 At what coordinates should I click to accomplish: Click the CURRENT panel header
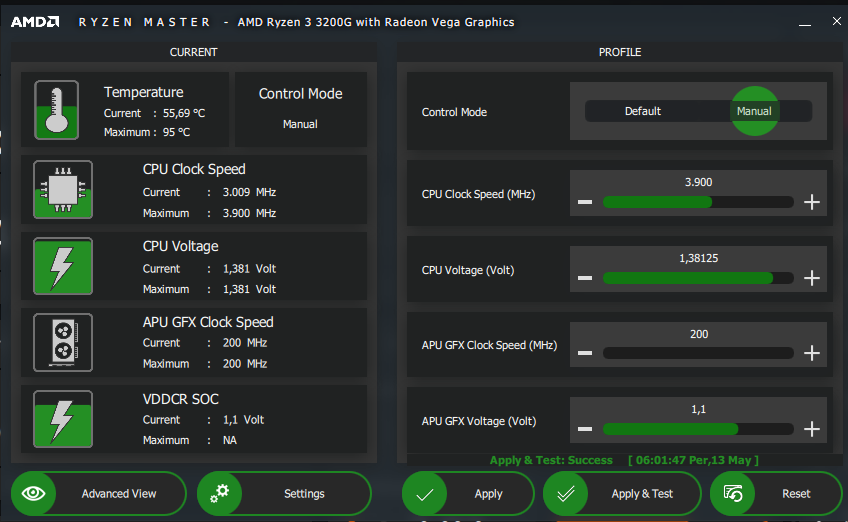coord(194,52)
